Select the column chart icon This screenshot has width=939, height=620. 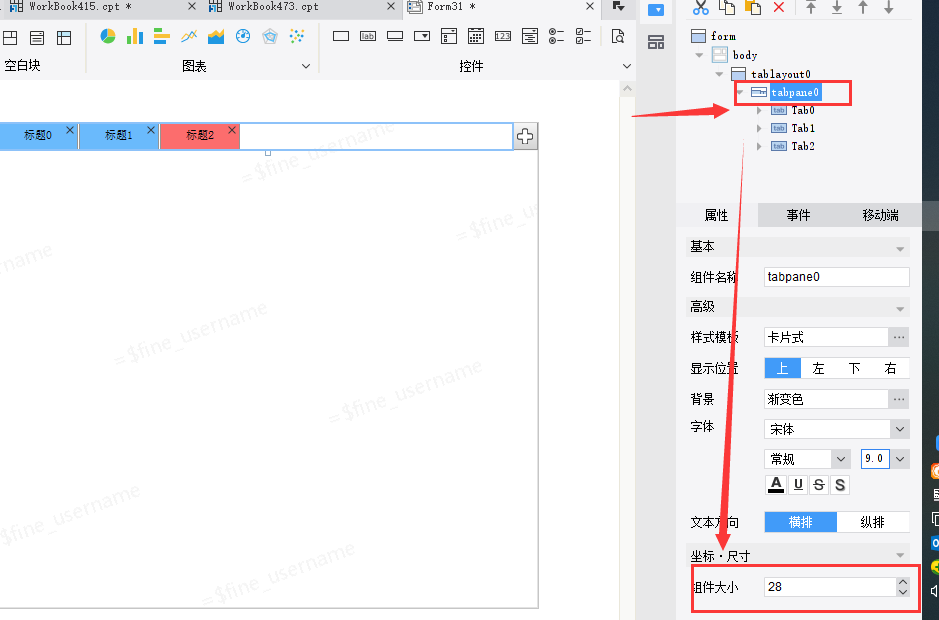tap(135, 37)
